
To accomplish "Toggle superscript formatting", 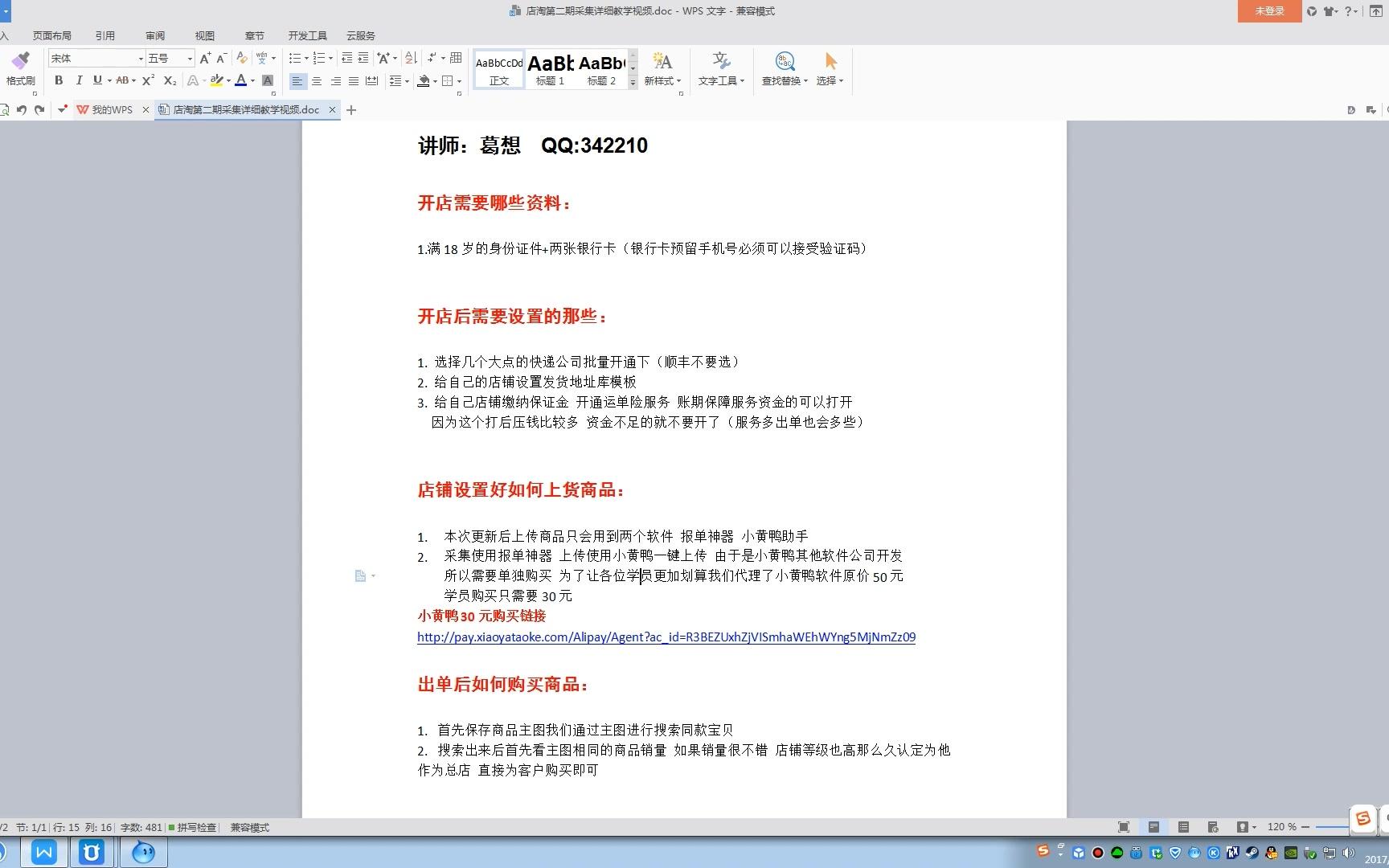I will pos(148,80).
